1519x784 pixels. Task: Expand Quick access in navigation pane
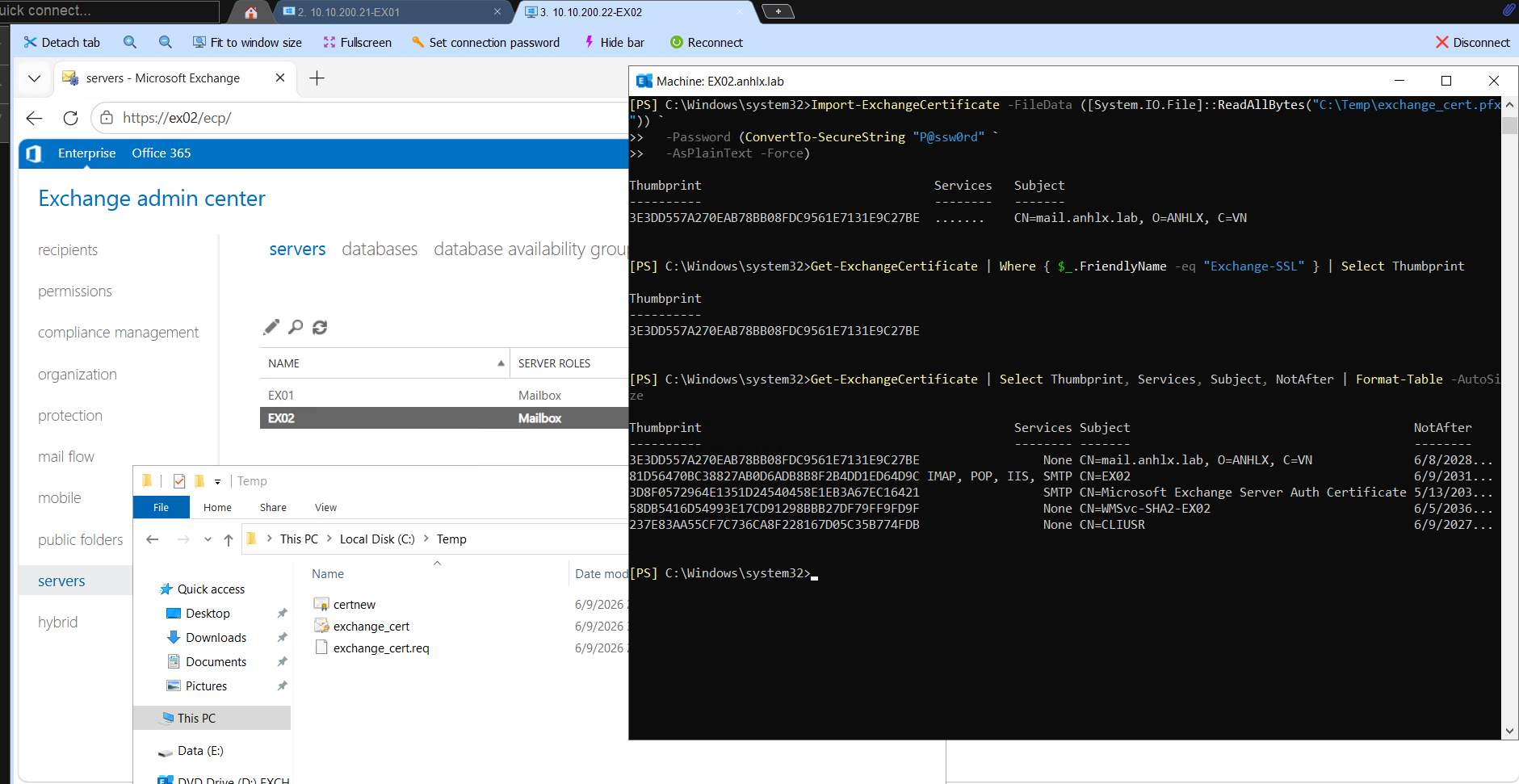coord(211,589)
